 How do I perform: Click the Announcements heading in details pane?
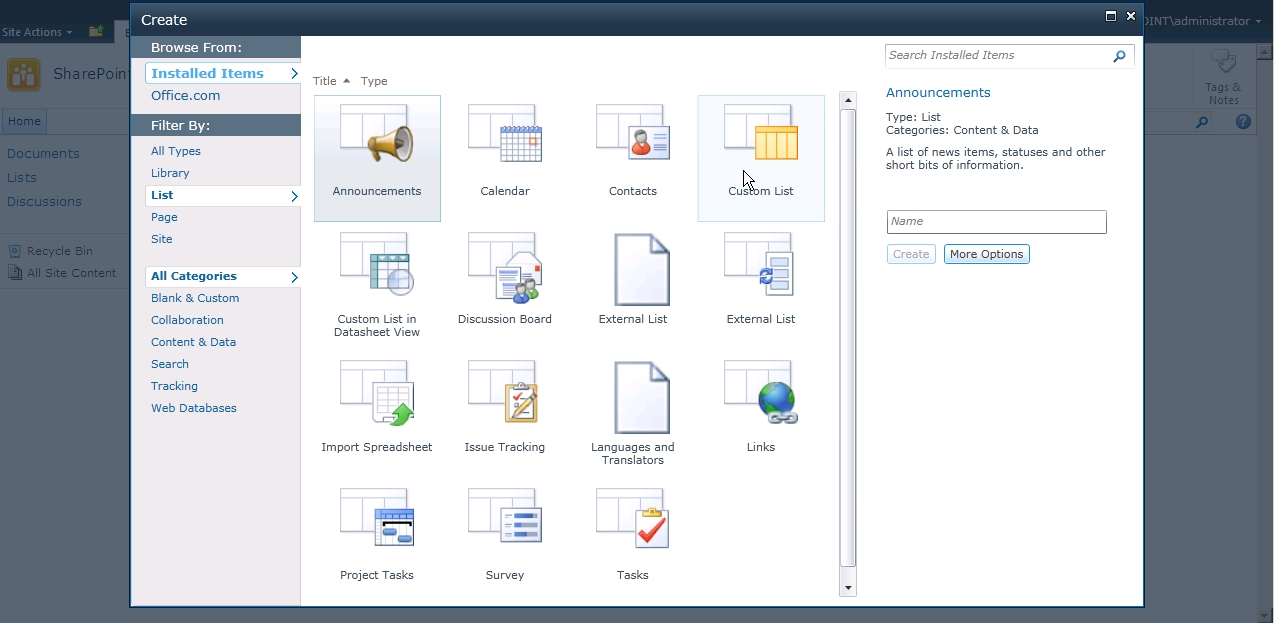pyautogui.click(x=938, y=93)
